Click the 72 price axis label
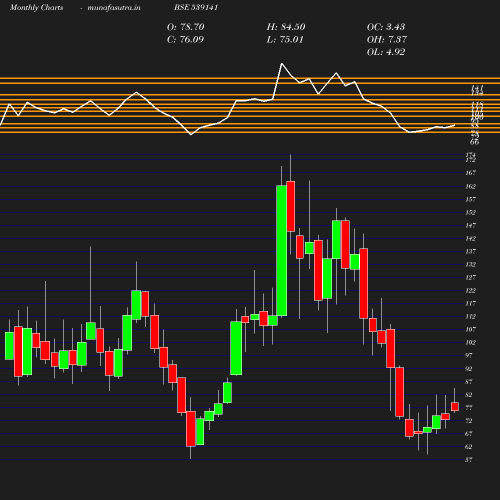500x500 pixels. click(469, 421)
